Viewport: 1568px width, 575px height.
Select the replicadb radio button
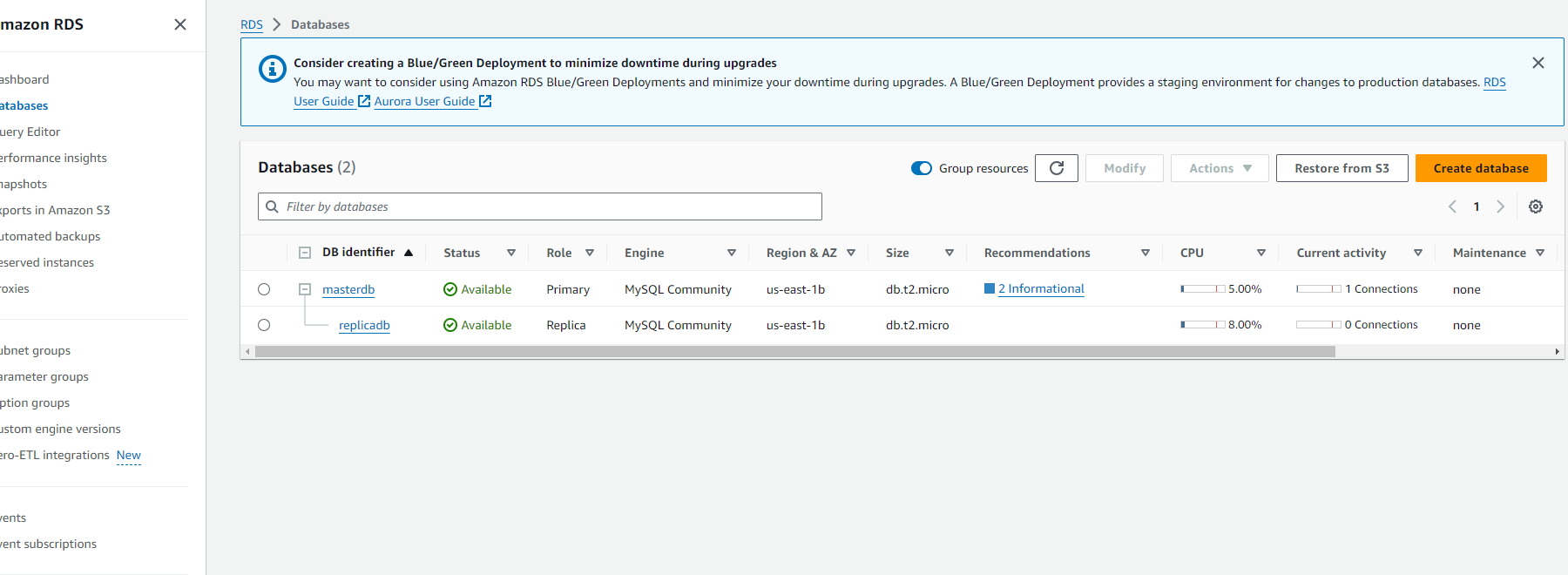tap(264, 325)
